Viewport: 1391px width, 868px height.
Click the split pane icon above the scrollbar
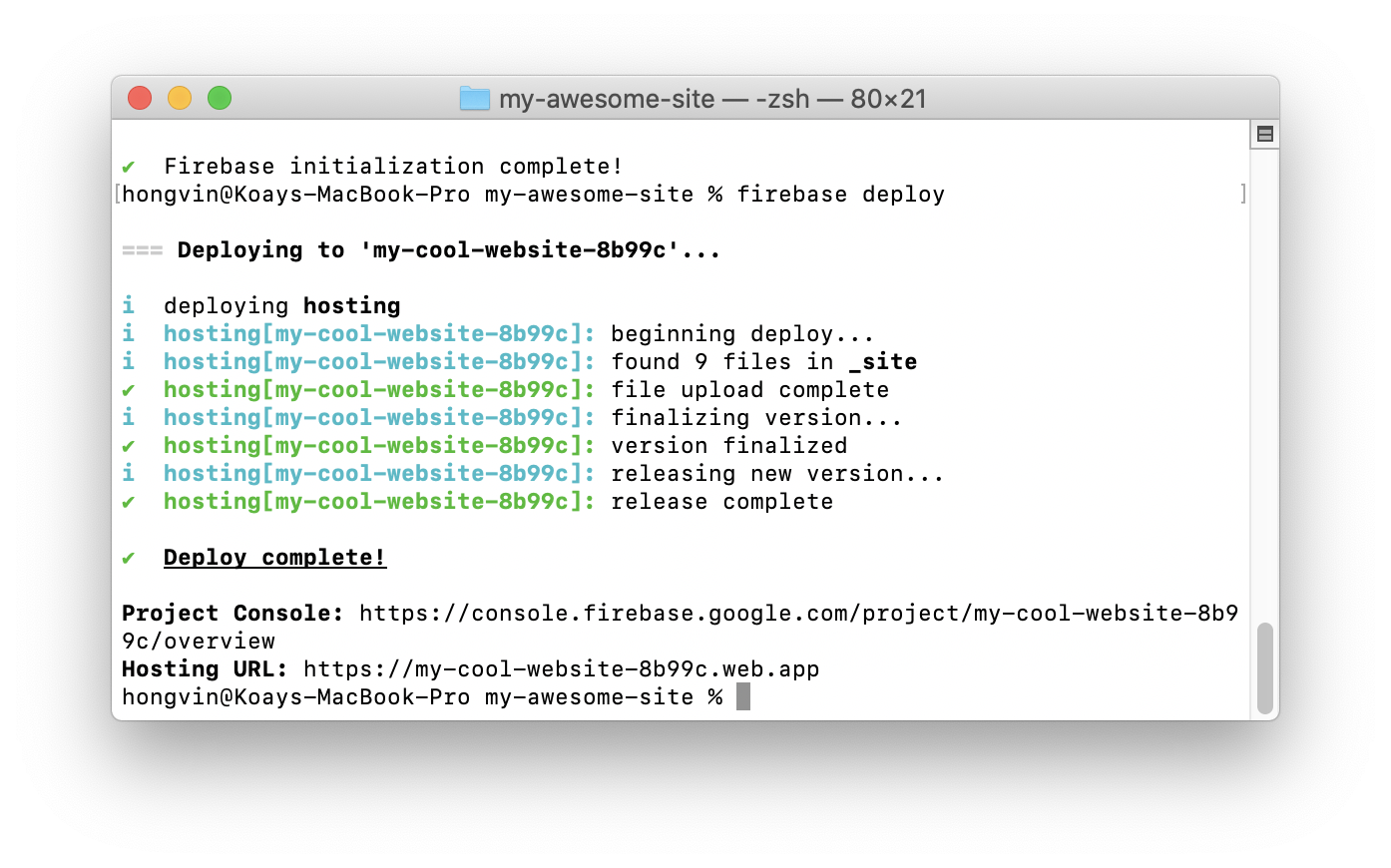(1265, 134)
